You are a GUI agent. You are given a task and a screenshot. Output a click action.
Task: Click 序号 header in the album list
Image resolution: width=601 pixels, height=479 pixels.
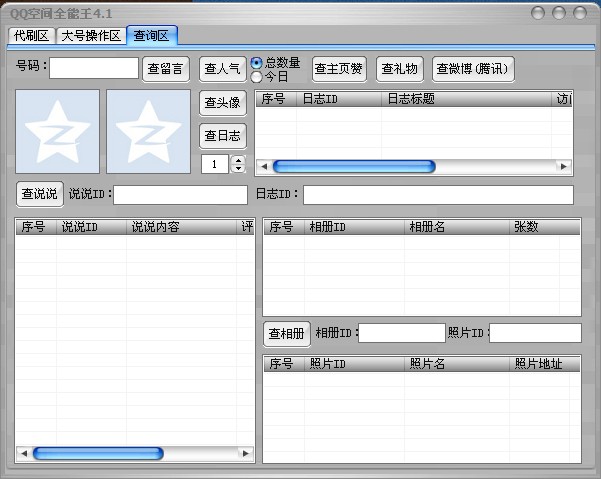coord(284,227)
